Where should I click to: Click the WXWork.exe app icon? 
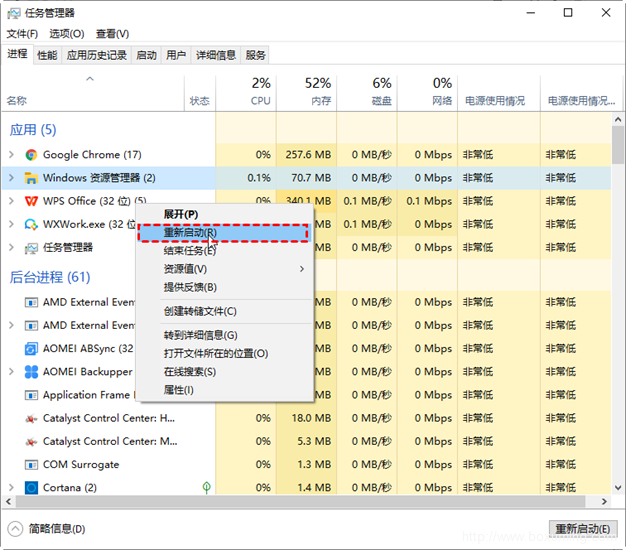point(31,224)
